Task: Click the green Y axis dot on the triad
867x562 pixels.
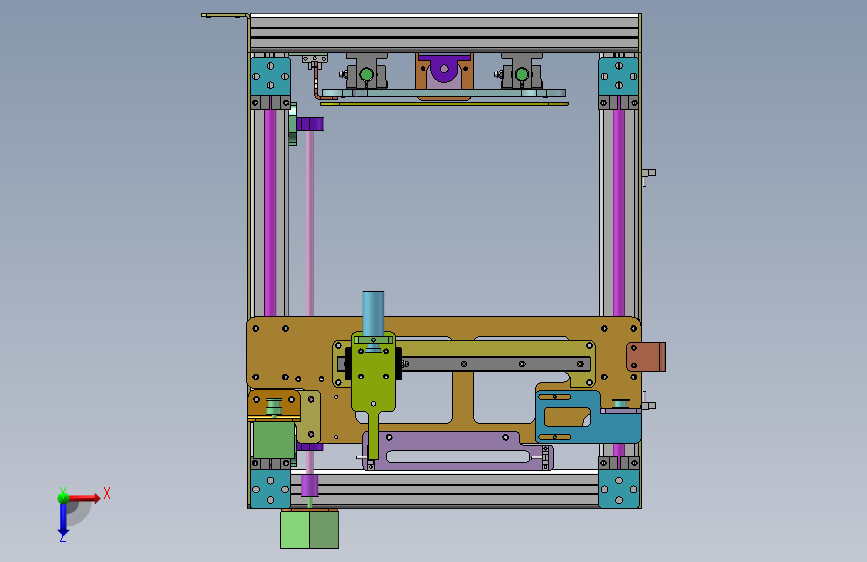Action: click(x=63, y=498)
